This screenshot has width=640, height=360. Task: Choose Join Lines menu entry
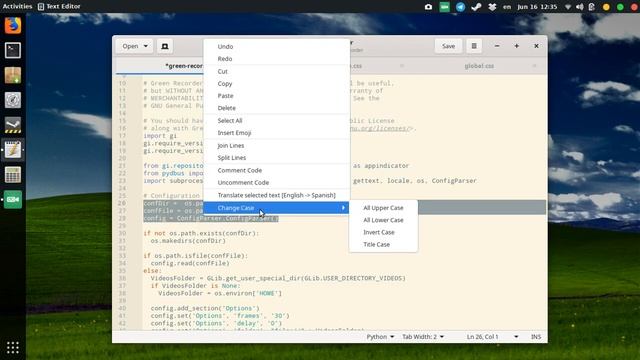click(x=276, y=146)
